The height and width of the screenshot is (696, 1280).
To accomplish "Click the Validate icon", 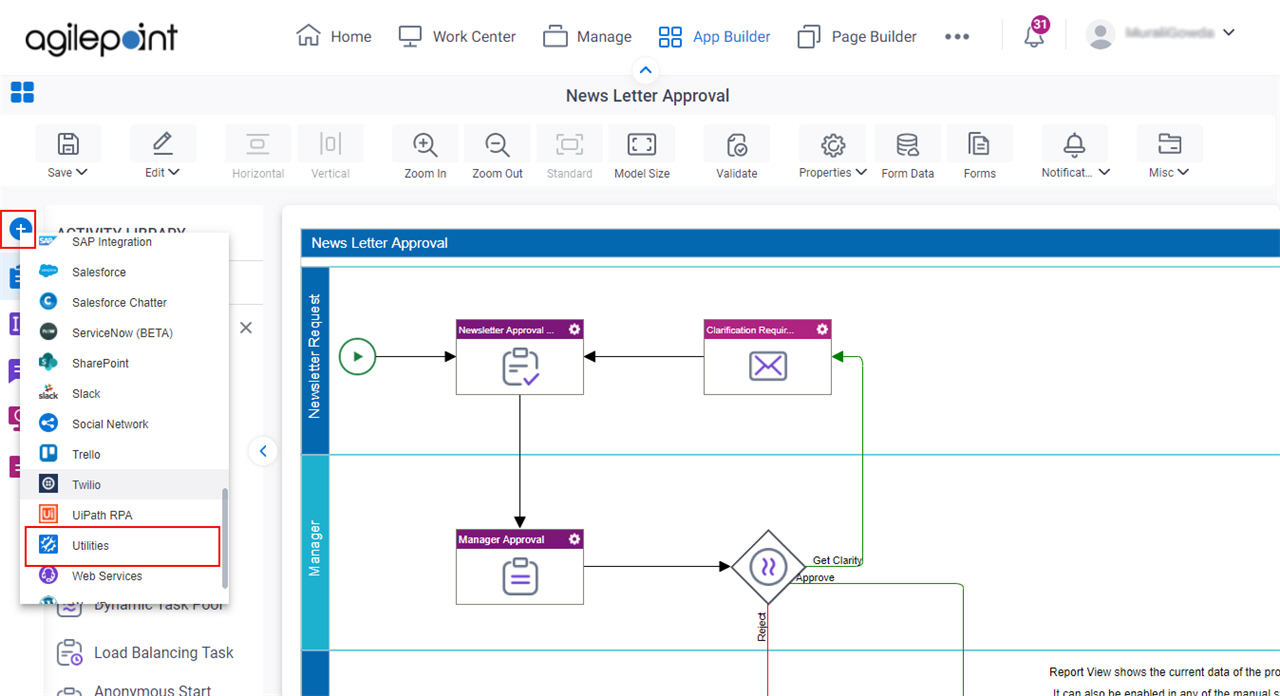I will pyautogui.click(x=737, y=144).
